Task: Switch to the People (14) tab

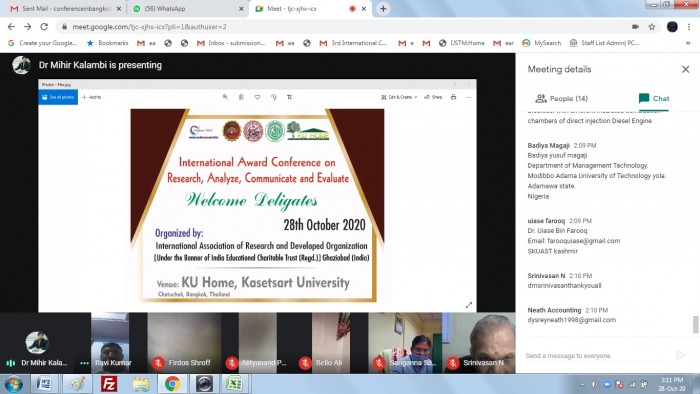Action: click(x=561, y=98)
